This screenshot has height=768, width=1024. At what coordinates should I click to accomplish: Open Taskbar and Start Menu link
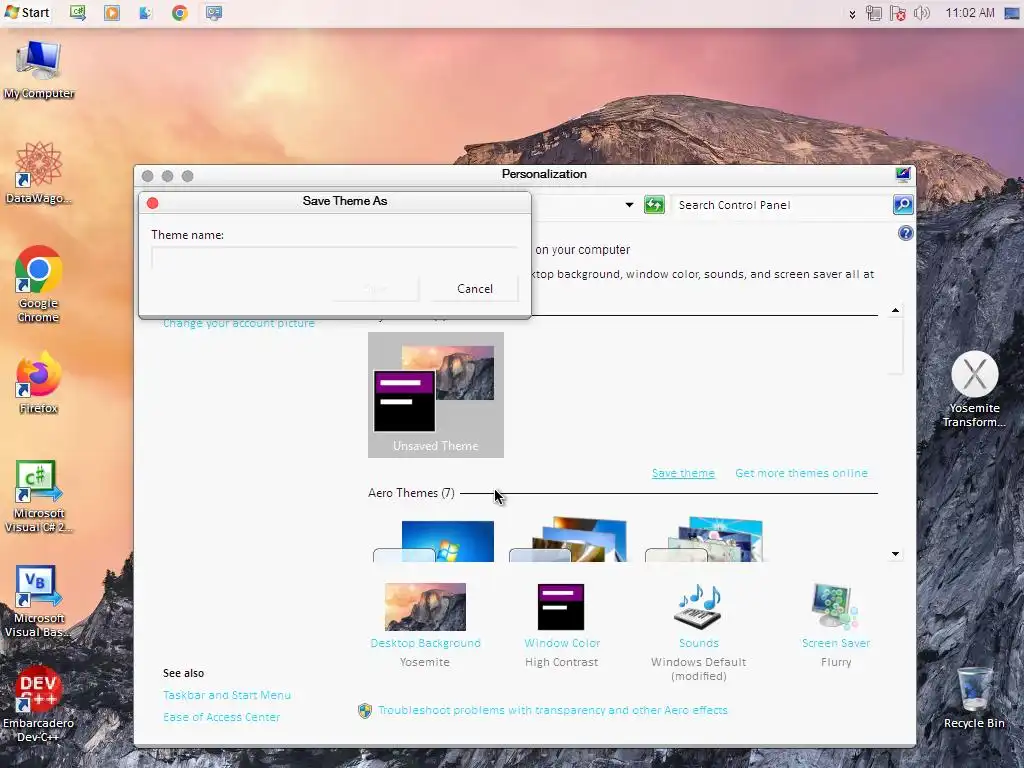(227, 695)
